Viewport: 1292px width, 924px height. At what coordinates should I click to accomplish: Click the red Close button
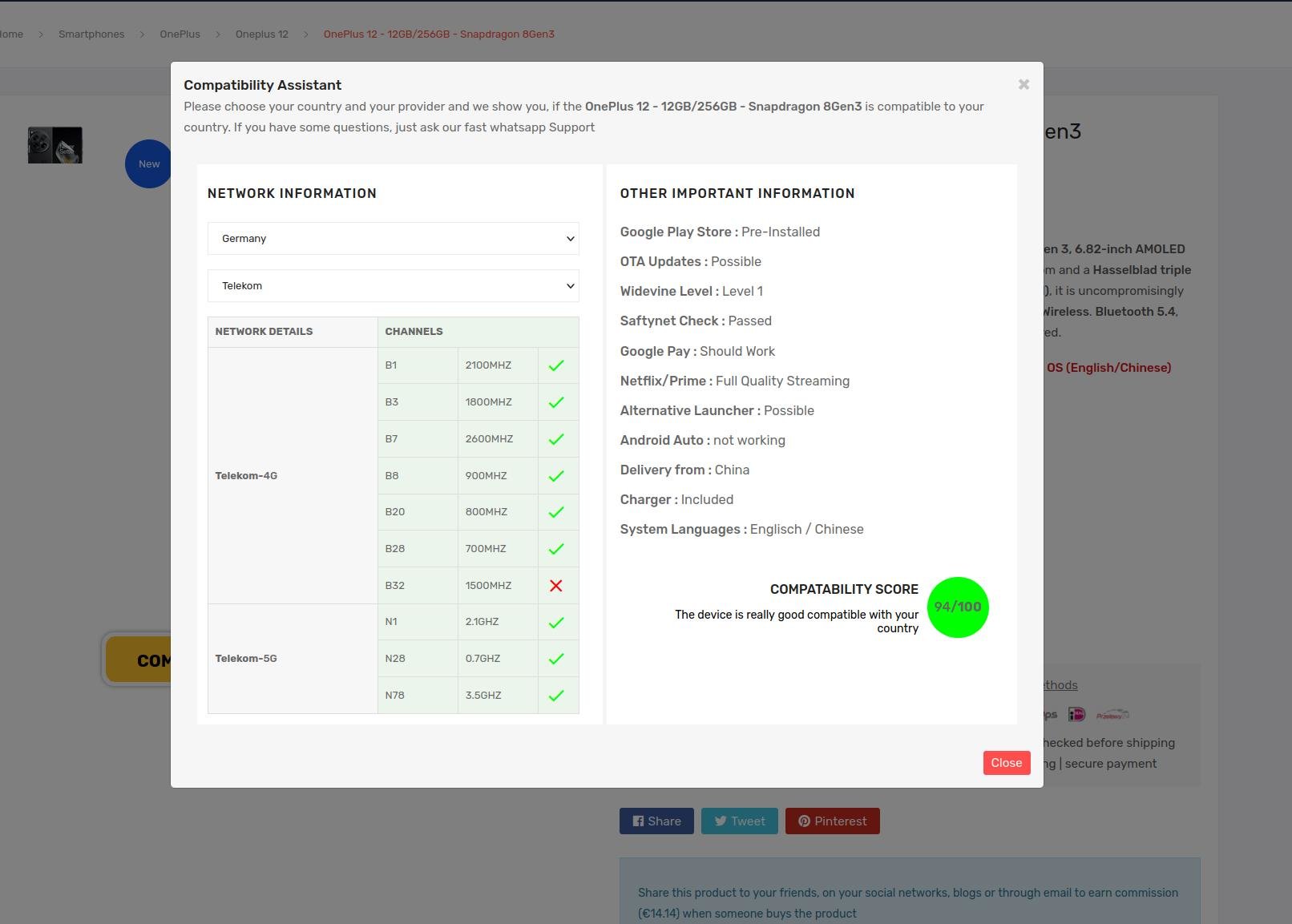(x=1007, y=762)
